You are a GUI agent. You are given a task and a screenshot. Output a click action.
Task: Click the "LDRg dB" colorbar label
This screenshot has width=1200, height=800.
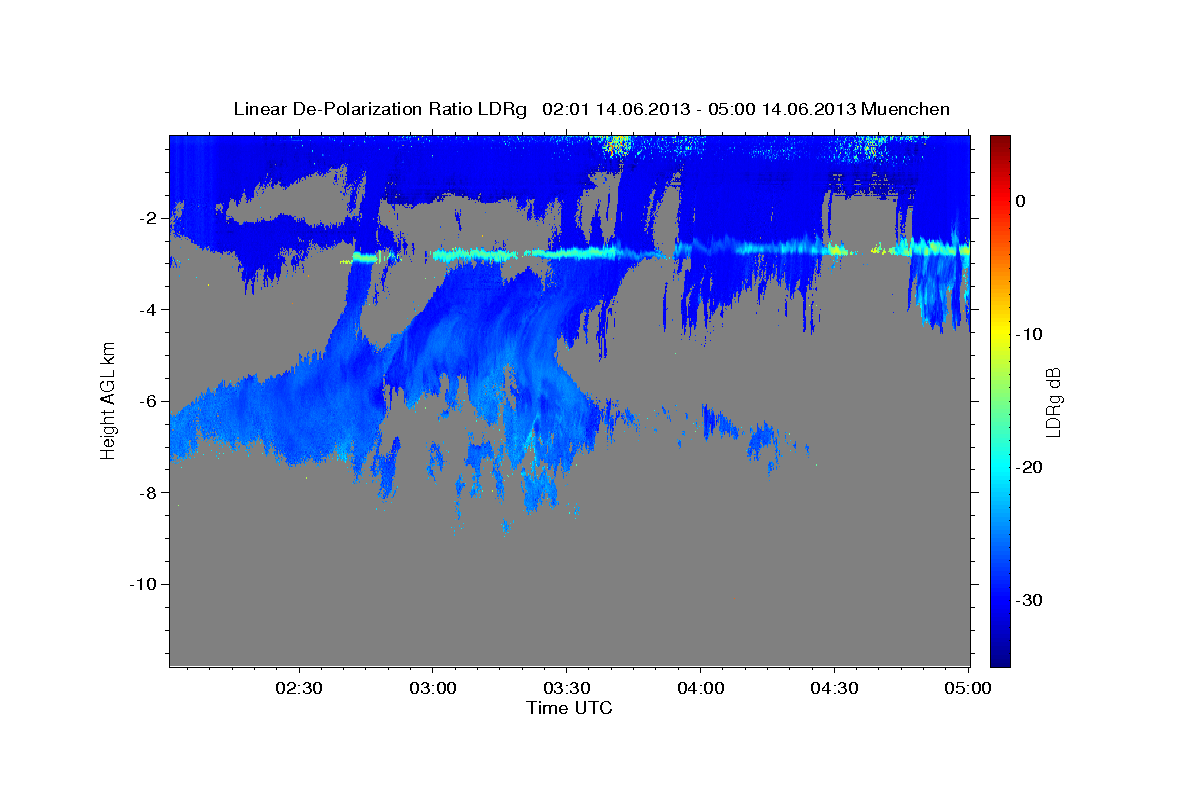(x=1052, y=400)
